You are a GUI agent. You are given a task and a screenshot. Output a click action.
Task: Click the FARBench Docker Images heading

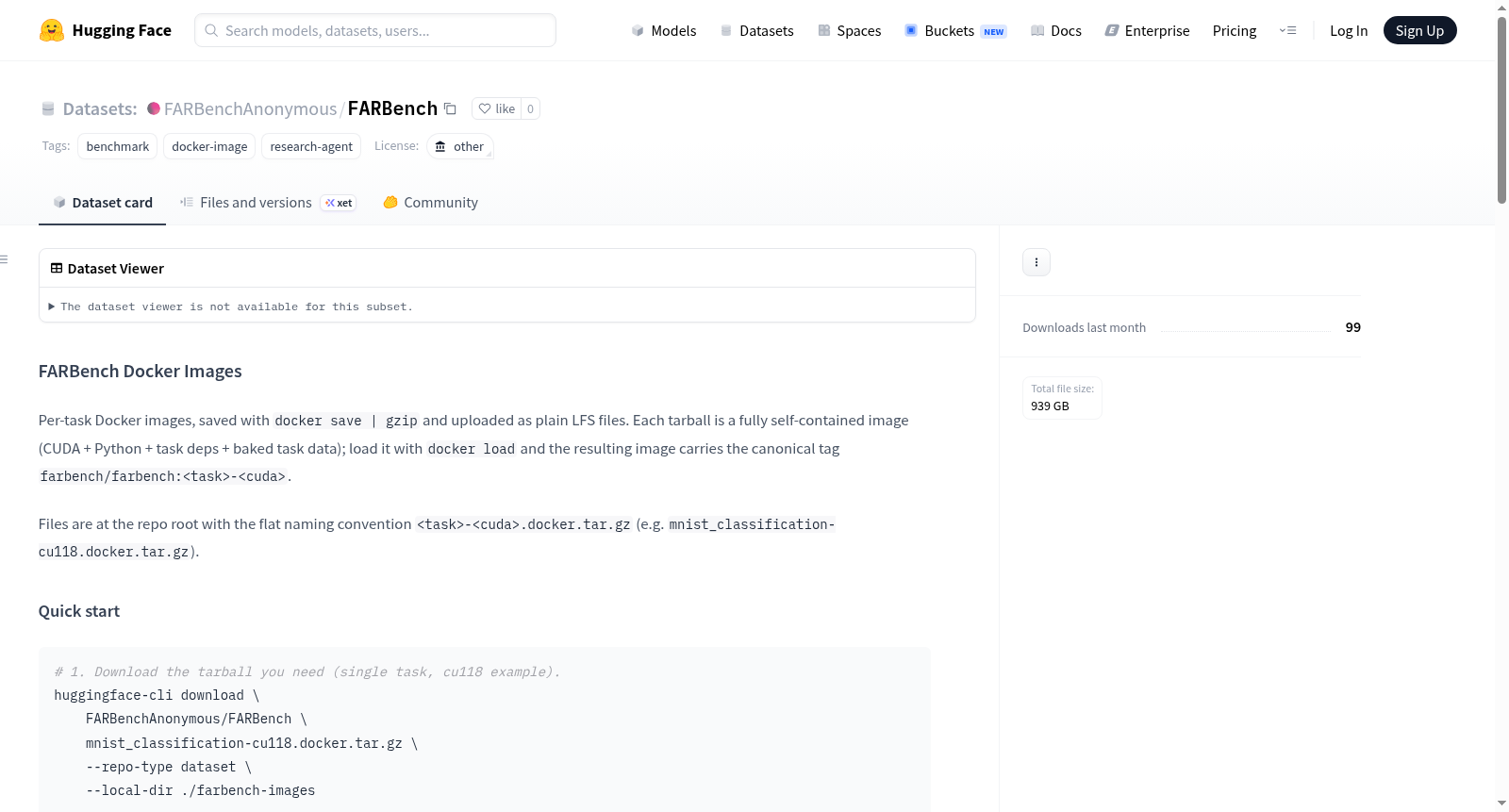tap(141, 372)
